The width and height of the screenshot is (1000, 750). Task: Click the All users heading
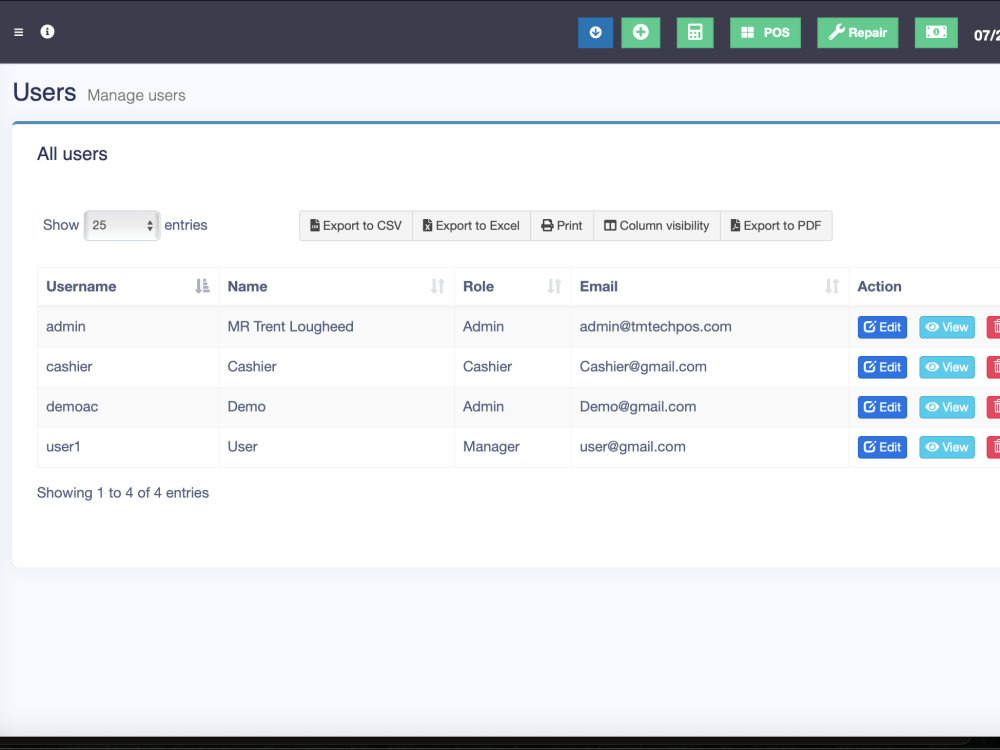tap(72, 154)
